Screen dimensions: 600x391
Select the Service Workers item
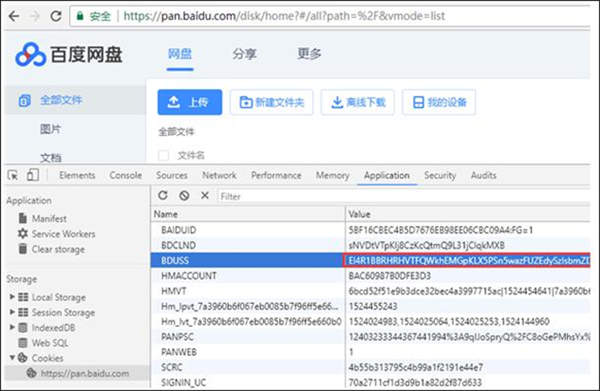point(64,234)
